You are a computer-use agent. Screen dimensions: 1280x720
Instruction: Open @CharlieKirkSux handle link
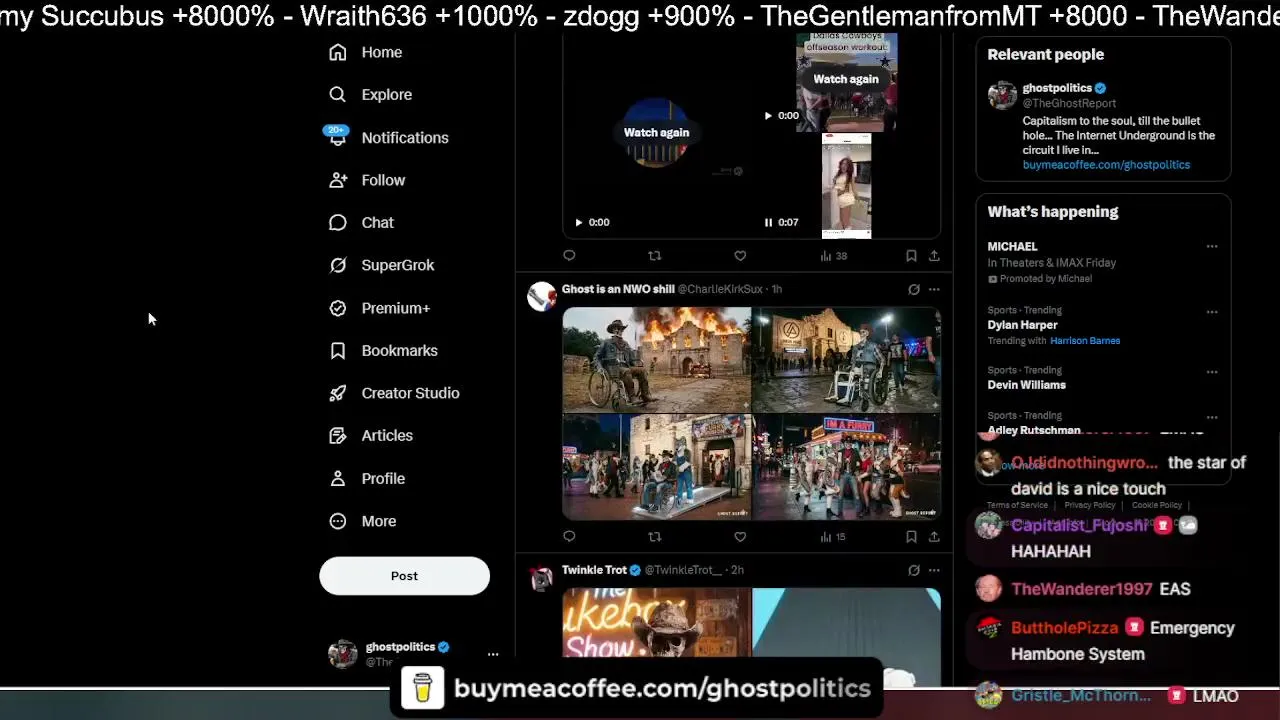pos(720,289)
